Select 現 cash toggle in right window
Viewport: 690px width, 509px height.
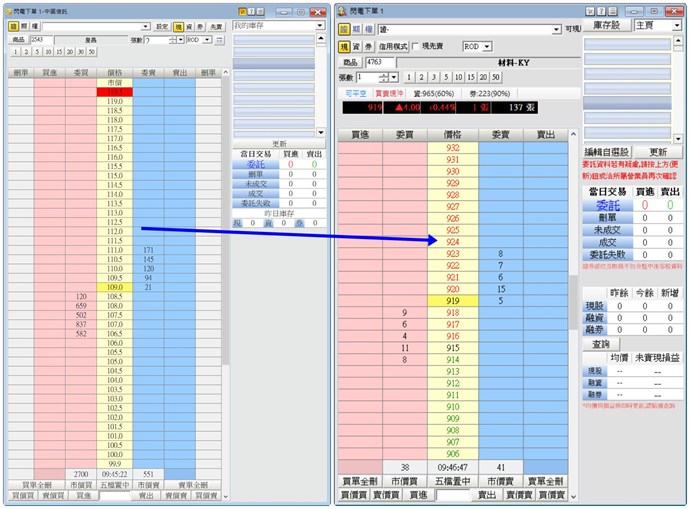tap(344, 47)
